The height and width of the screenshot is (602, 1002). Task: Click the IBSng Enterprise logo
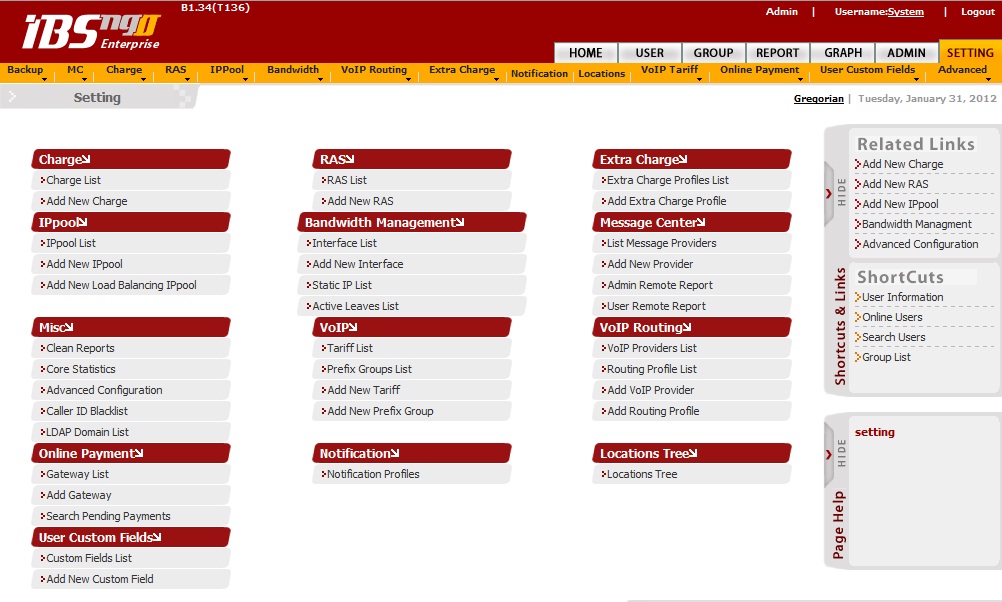(90, 32)
